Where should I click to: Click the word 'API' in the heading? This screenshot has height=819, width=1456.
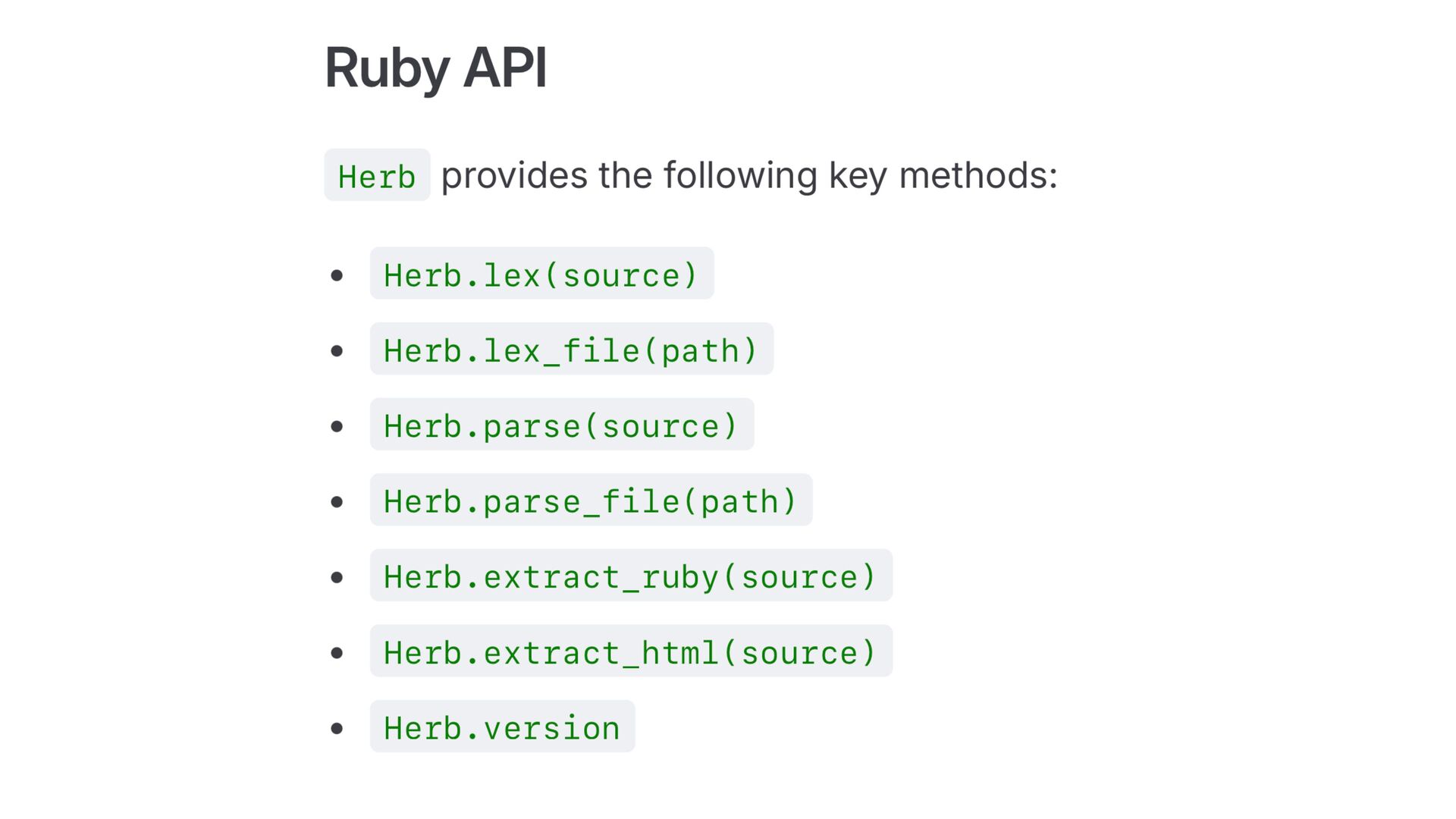(504, 68)
